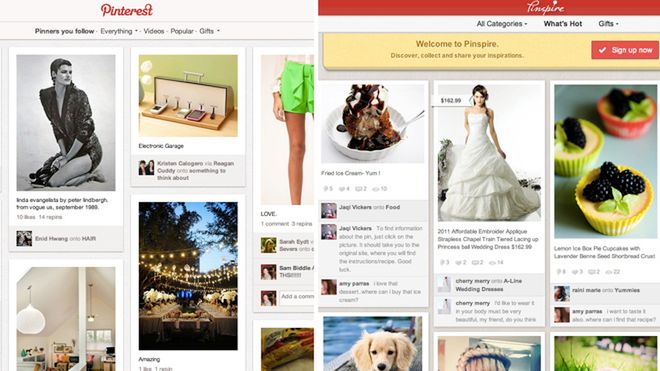The width and height of the screenshot is (660, 371).
Task: Click the 'Fried Ice Cream- Yum !' caption
Action: [351, 173]
